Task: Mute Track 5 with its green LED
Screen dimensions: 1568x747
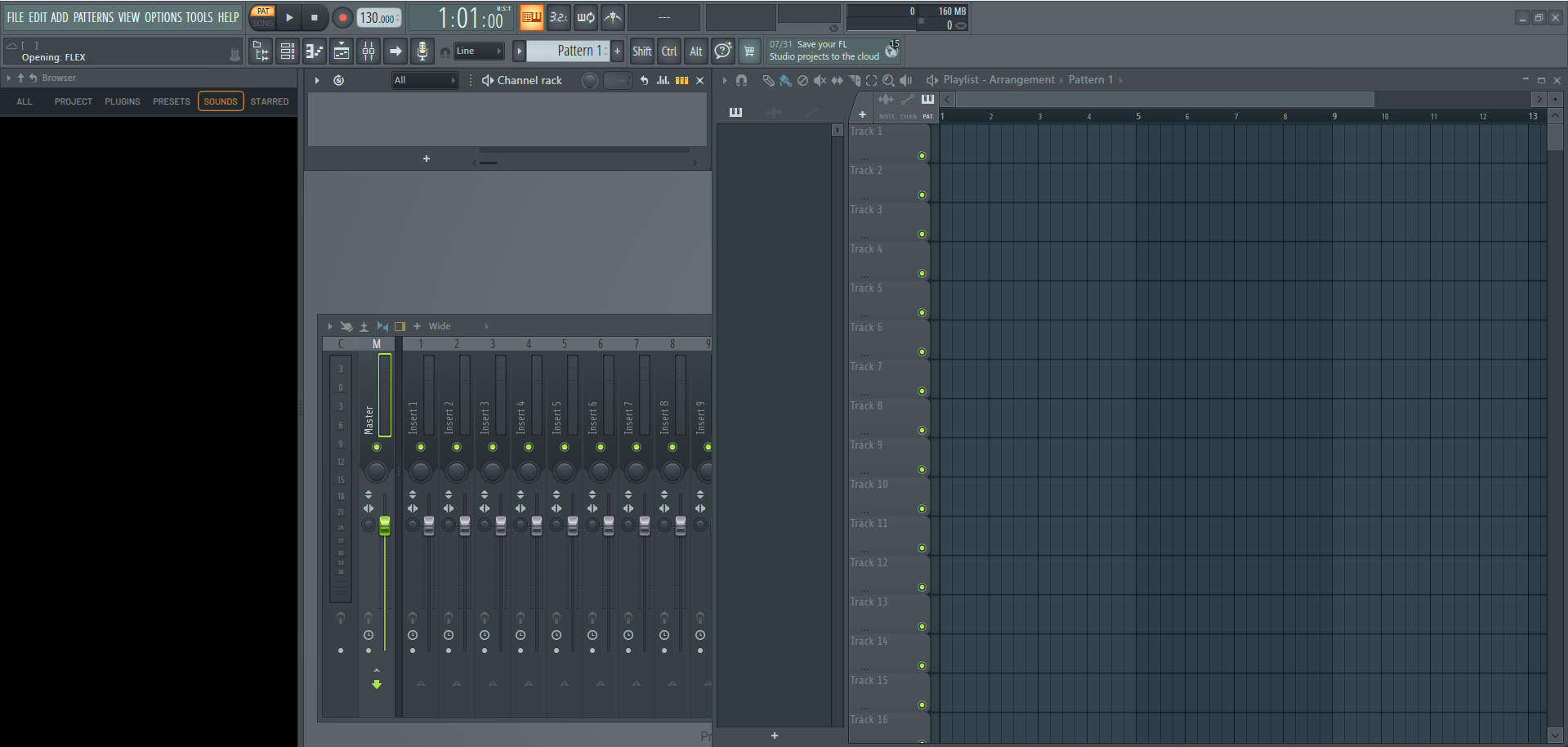Action: [922, 312]
